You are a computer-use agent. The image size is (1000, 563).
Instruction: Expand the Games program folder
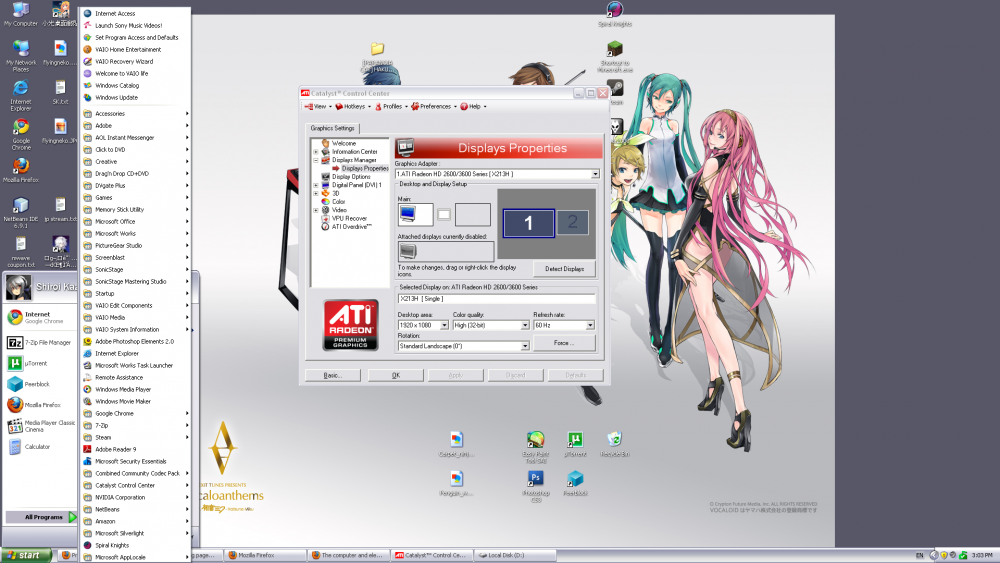click(x=136, y=198)
